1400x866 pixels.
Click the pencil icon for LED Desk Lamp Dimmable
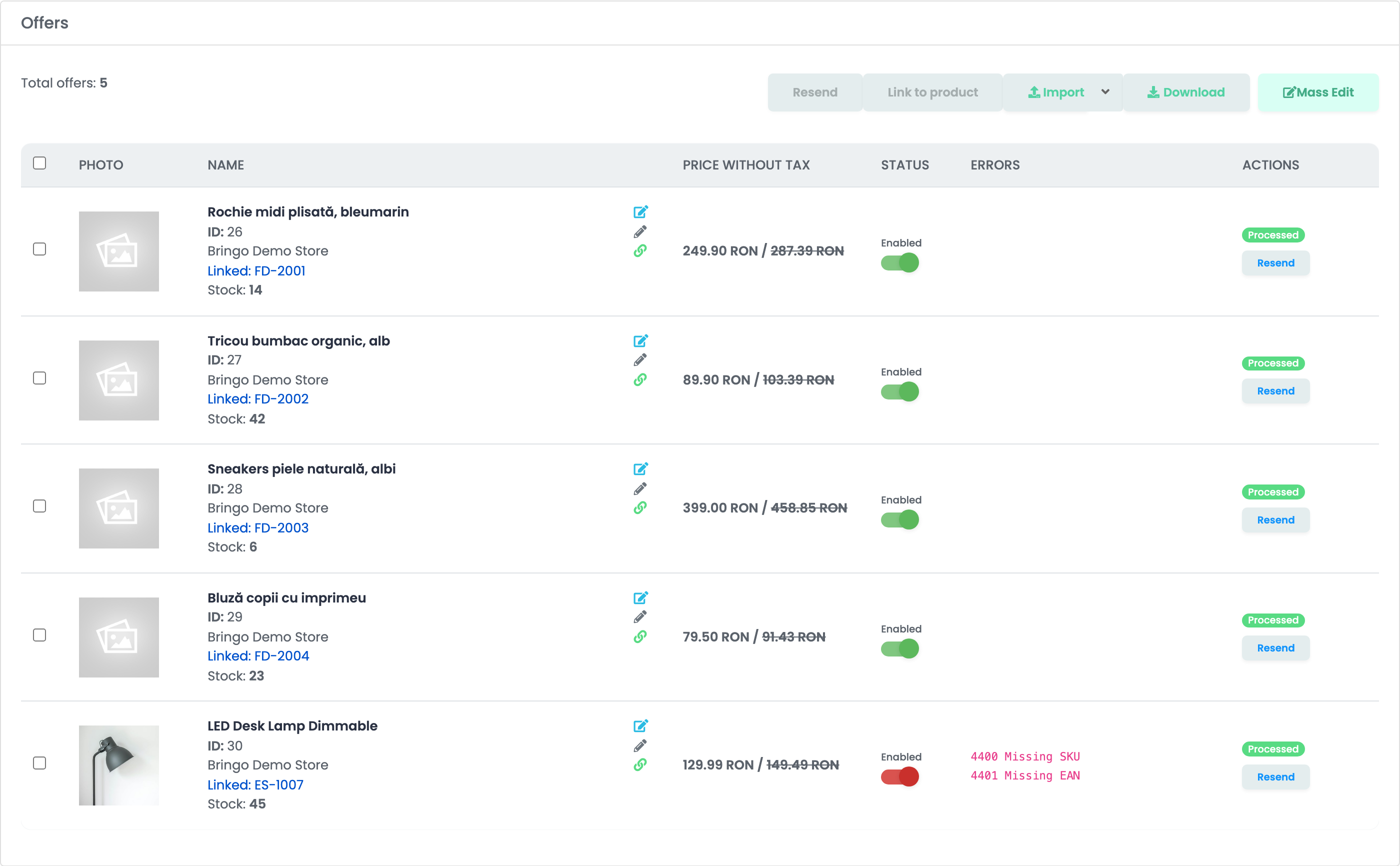[640, 745]
